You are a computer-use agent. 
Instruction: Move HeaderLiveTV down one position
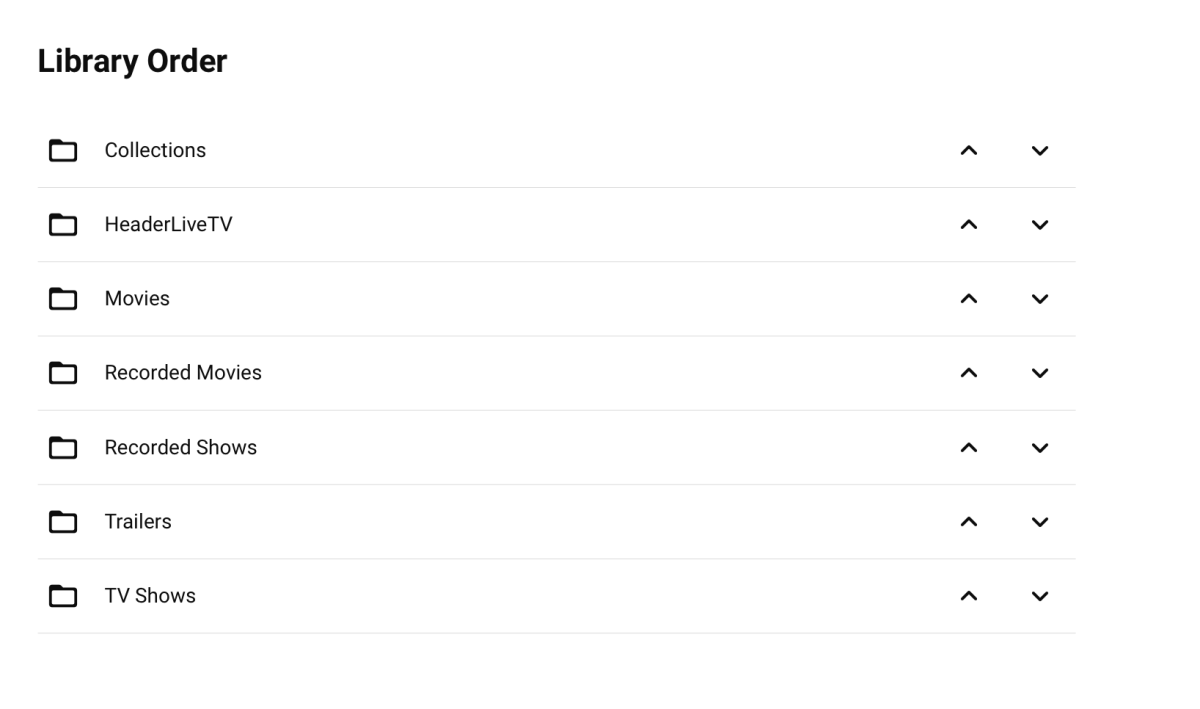(x=1040, y=224)
